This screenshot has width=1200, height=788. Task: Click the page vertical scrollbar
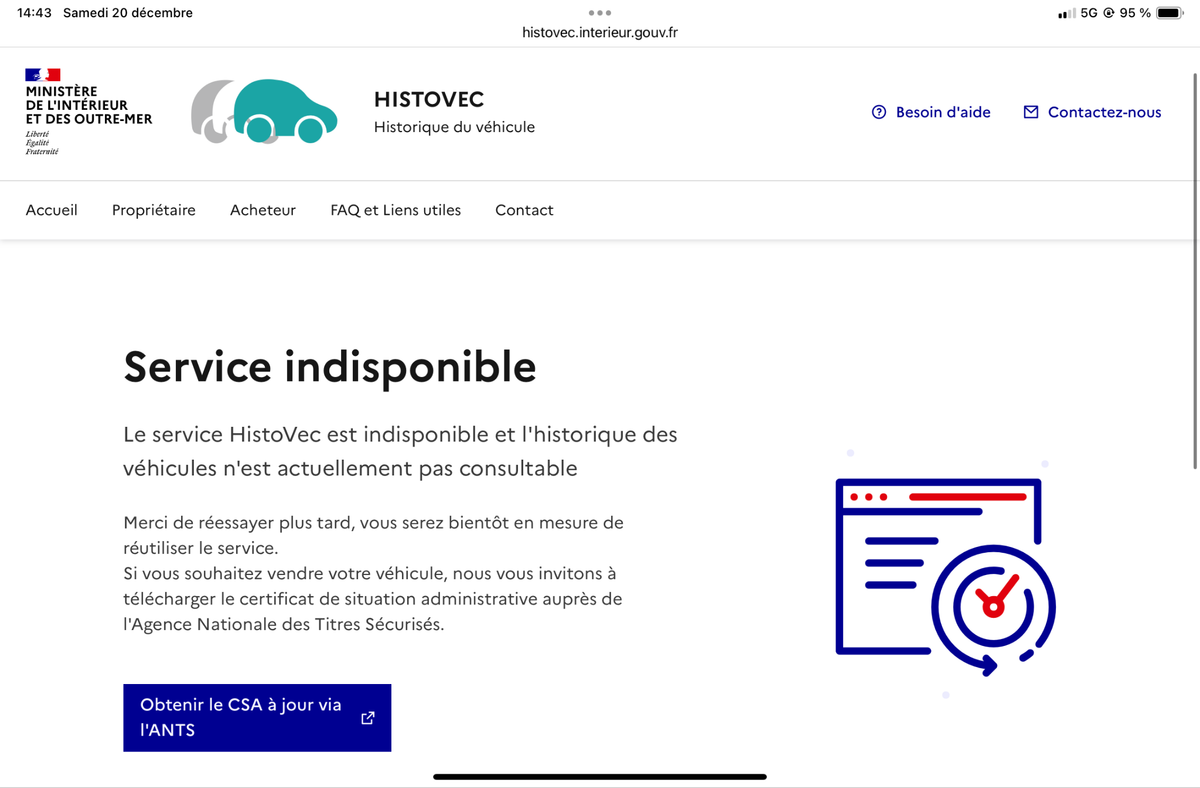(1195, 270)
